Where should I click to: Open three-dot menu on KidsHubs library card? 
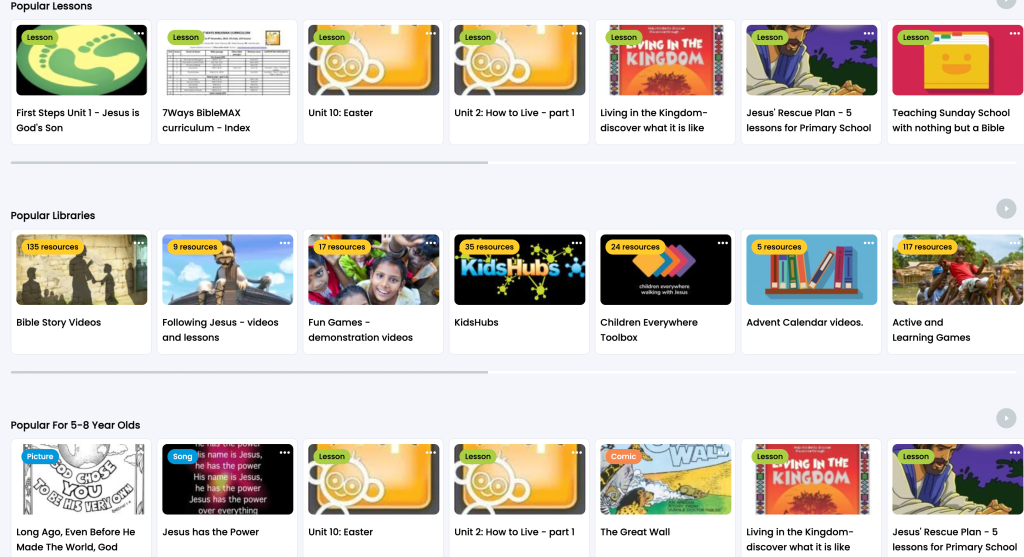click(577, 243)
